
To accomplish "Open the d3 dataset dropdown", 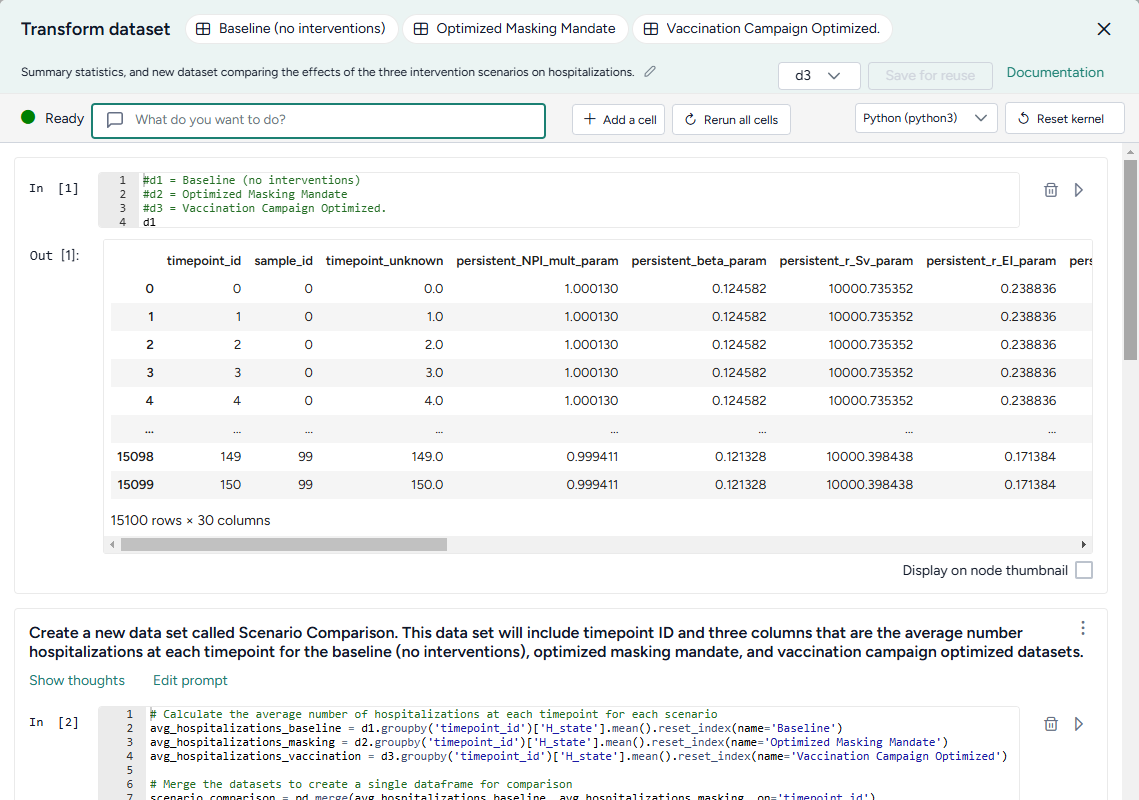I will [819, 75].
